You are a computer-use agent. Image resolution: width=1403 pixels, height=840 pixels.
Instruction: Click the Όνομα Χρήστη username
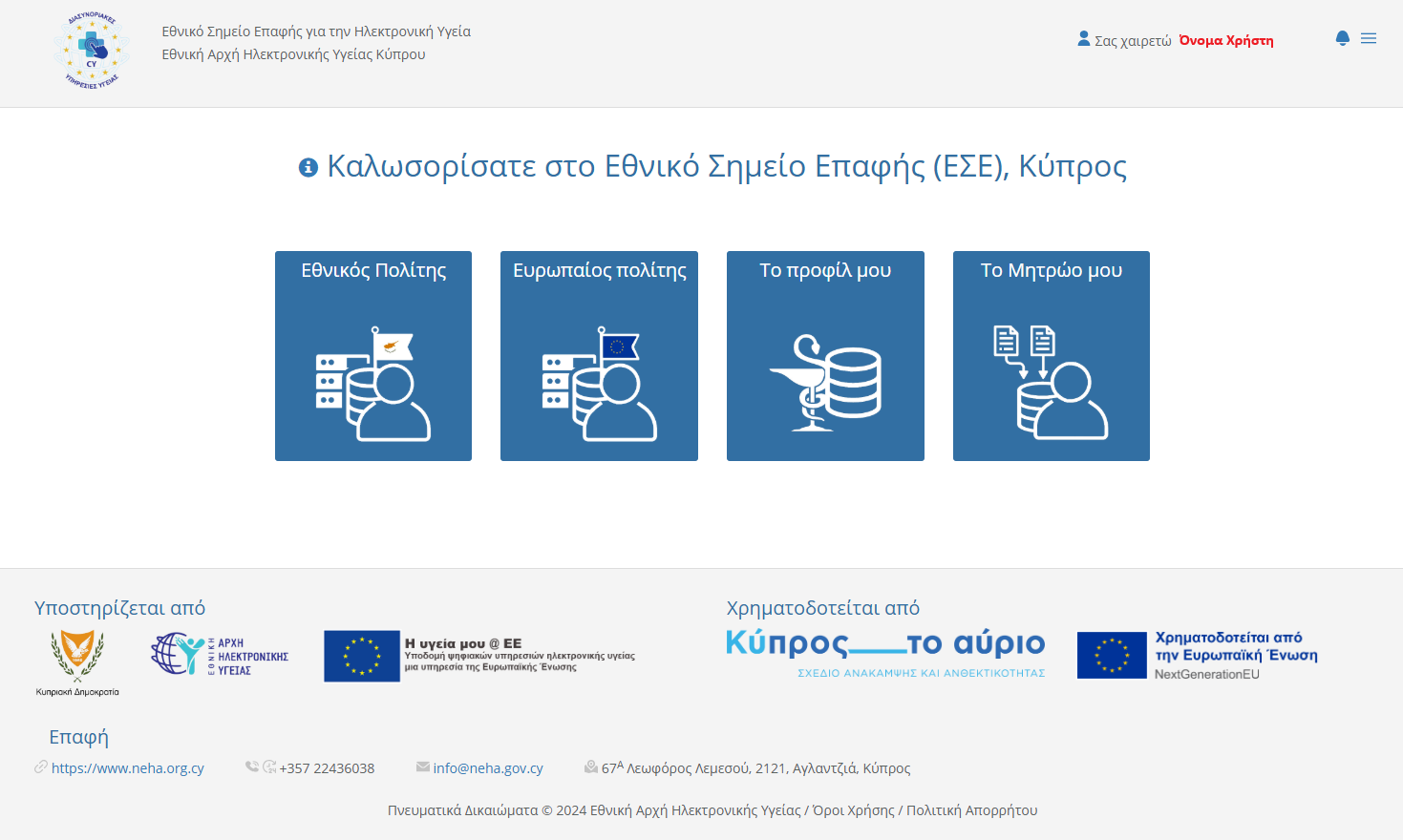tap(1225, 40)
